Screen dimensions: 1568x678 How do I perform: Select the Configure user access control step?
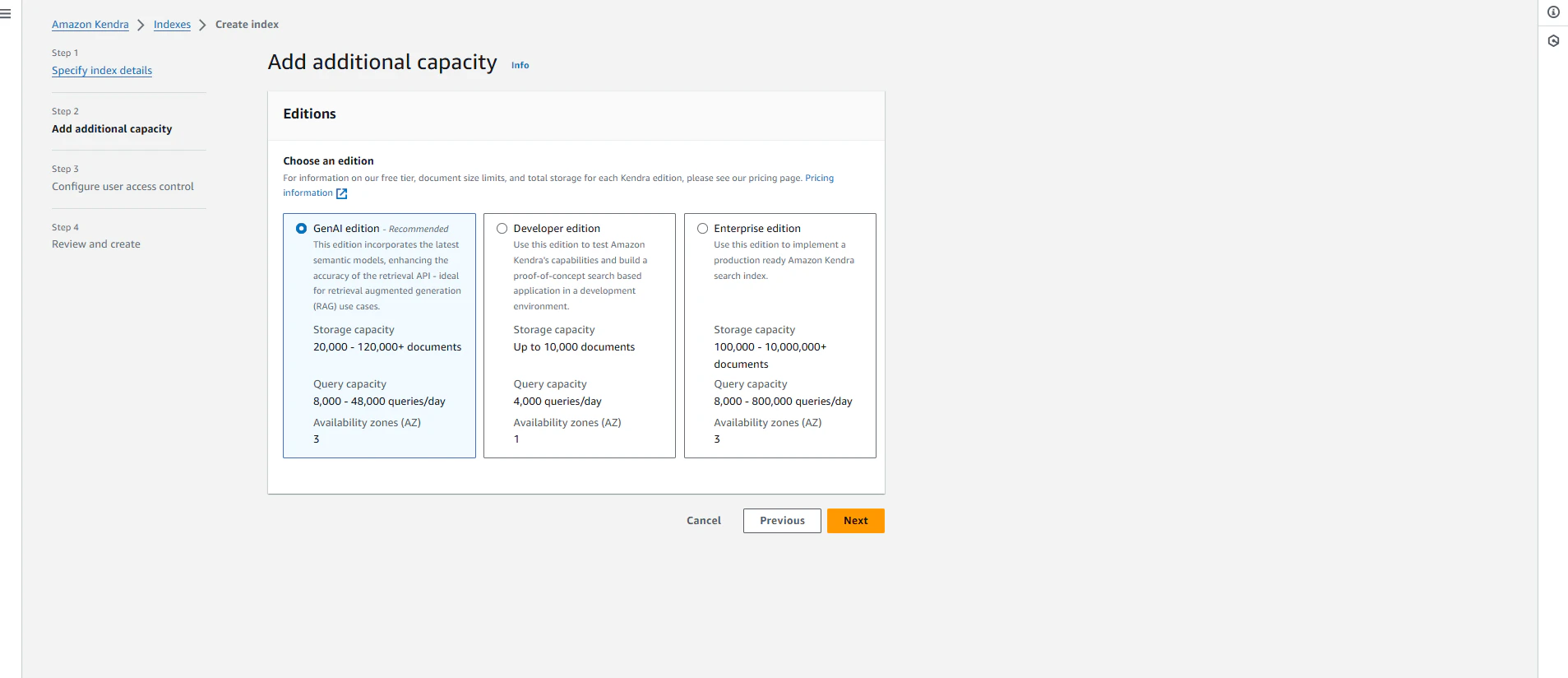pyautogui.click(x=123, y=187)
